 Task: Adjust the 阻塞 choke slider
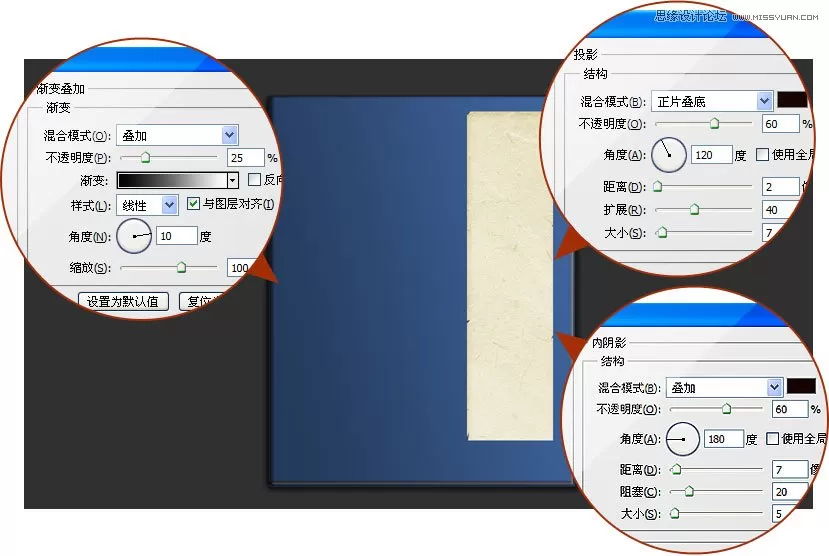(689, 492)
